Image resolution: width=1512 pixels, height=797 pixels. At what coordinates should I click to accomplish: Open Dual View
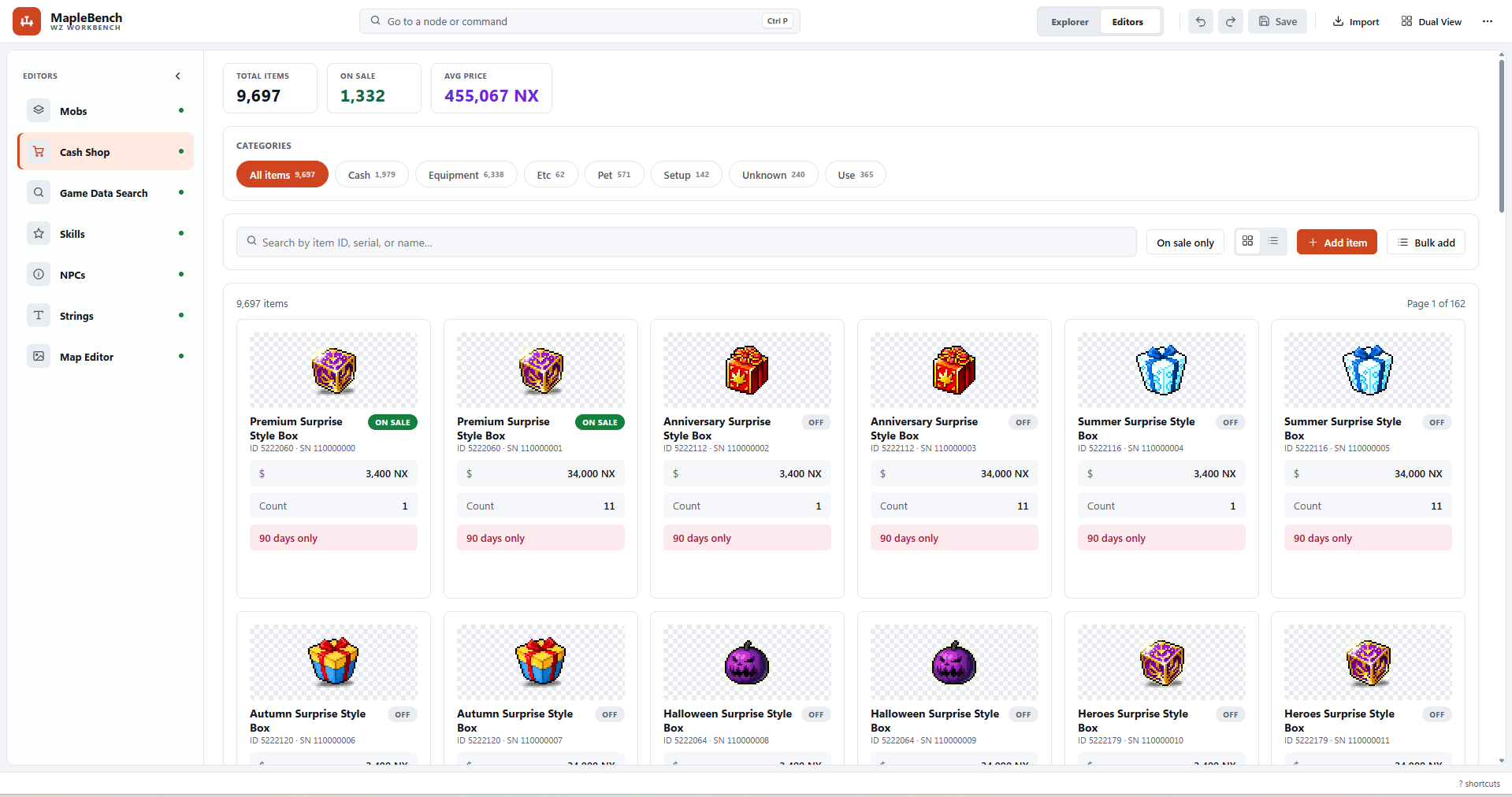(x=1432, y=21)
